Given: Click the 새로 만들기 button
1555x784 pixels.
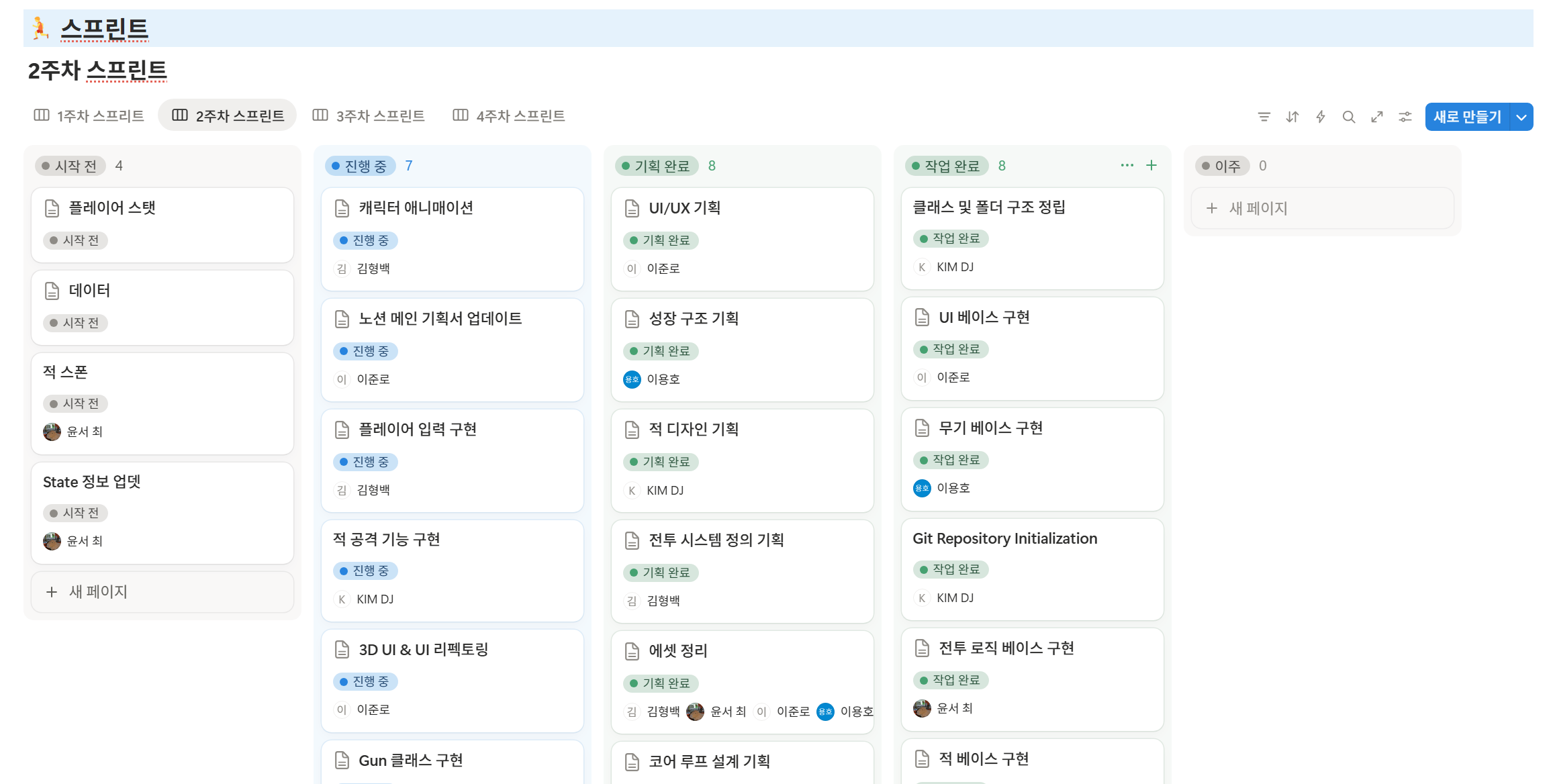Looking at the screenshot, I should click(x=1467, y=117).
